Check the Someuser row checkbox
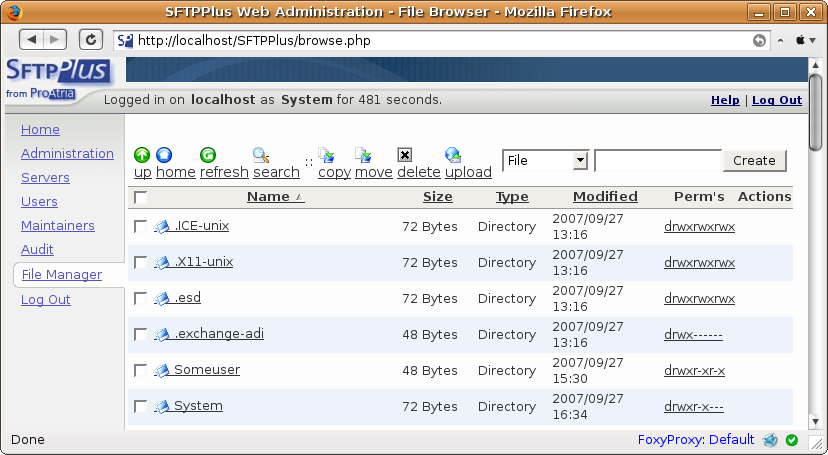This screenshot has width=828, height=455. [x=140, y=371]
